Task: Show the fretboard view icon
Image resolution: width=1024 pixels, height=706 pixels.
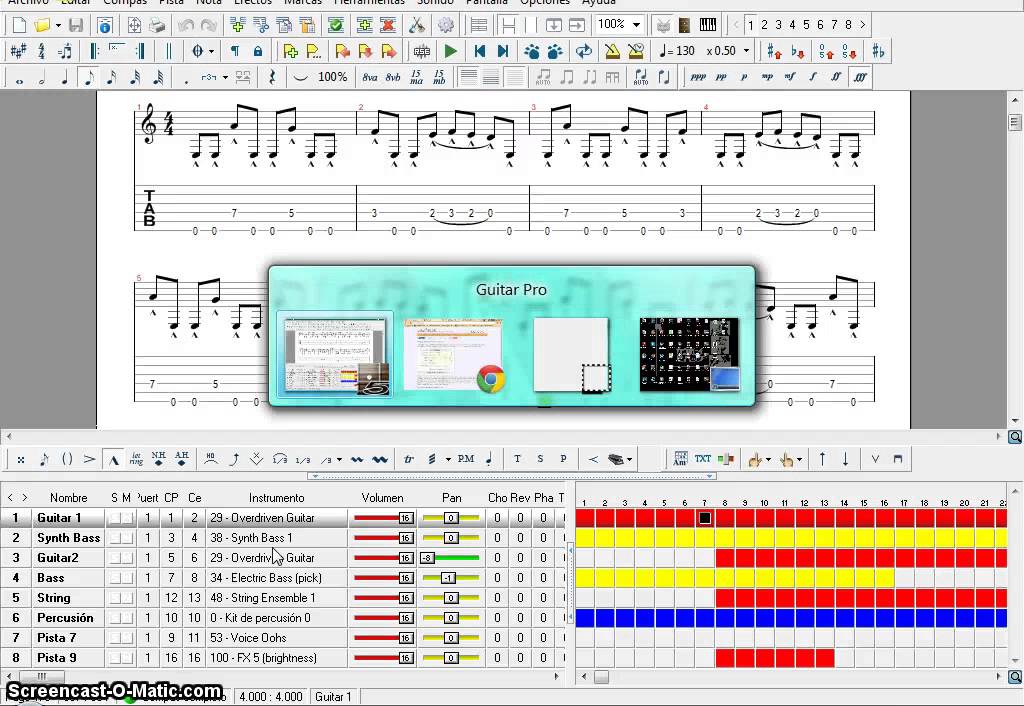Action: pos(684,25)
